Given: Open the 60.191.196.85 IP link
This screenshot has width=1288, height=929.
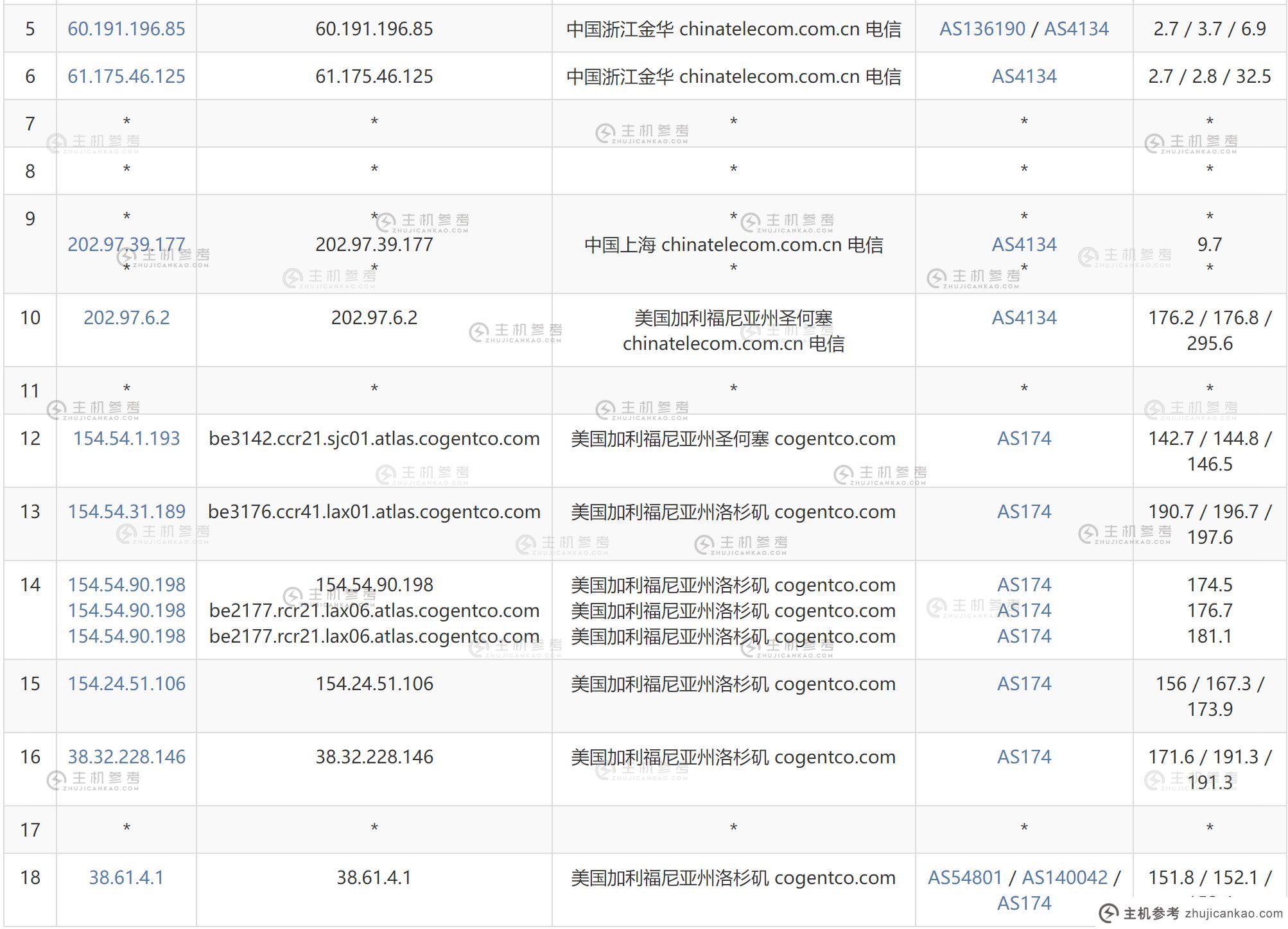Looking at the screenshot, I should click(126, 29).
